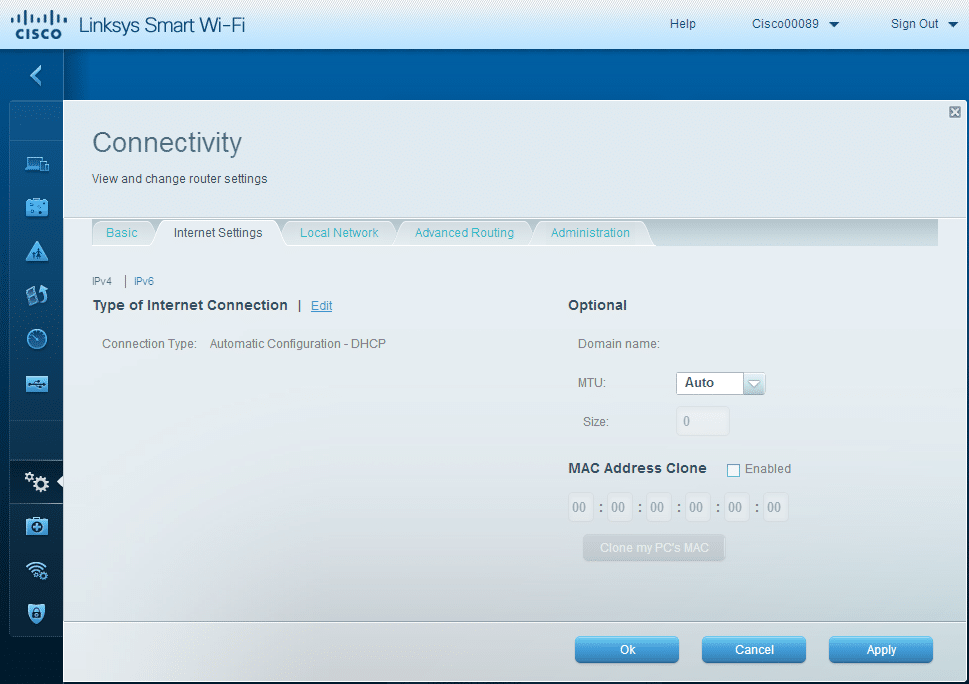Open the Advanced Routing tab
The height and width of the screenshot is (684, 969).
464,233
